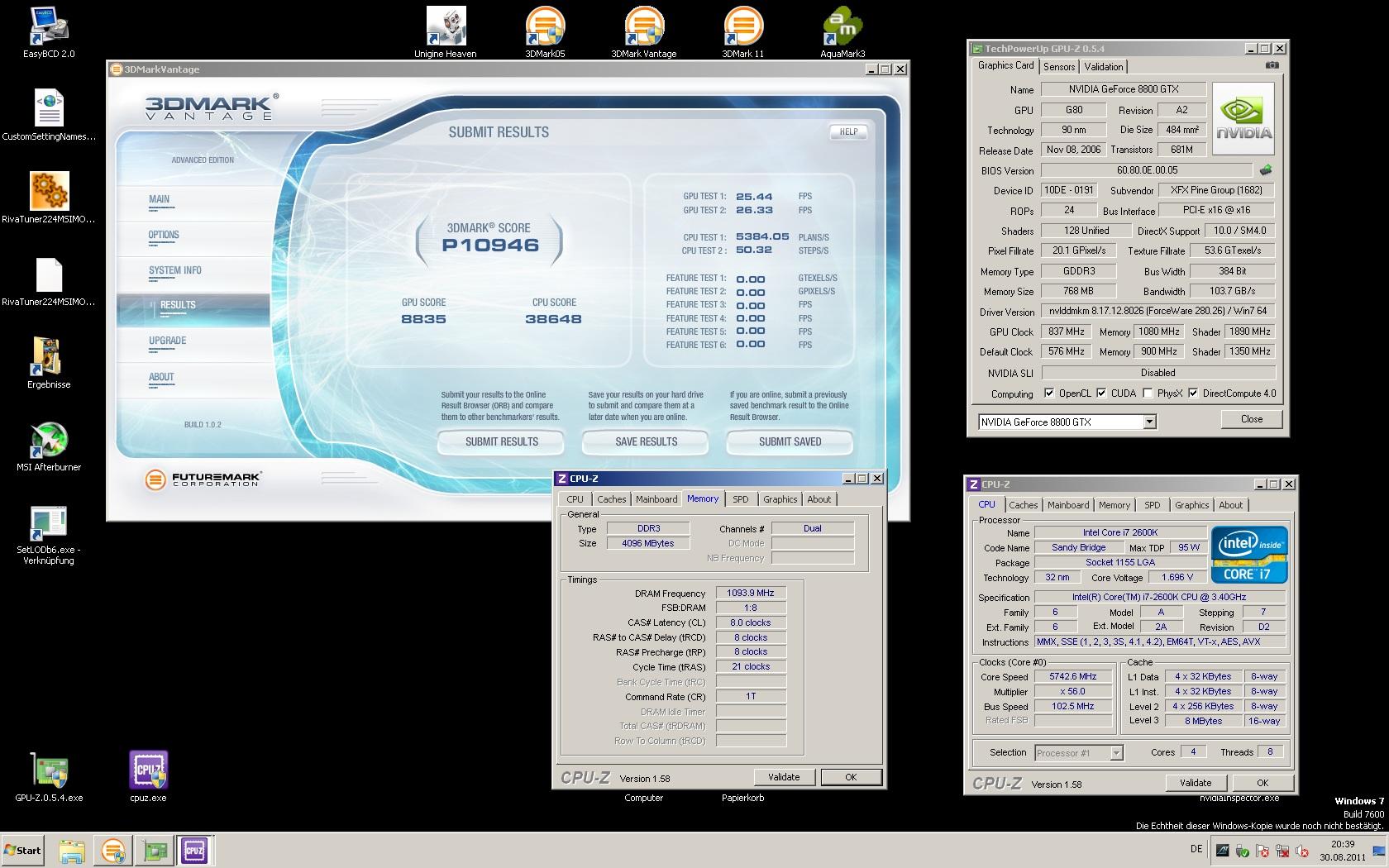Click the GPU-Z screenshot camera icon
This screenshot has height=868, width=1389.
1272,65
